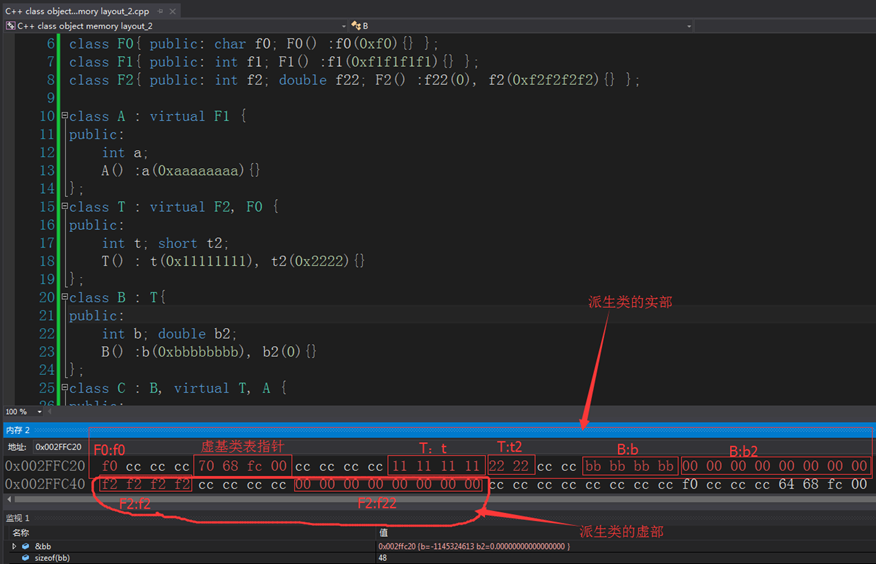Click the T() constructor line
The height and width of the screenshot is (564, 876).
pos(233,261)
